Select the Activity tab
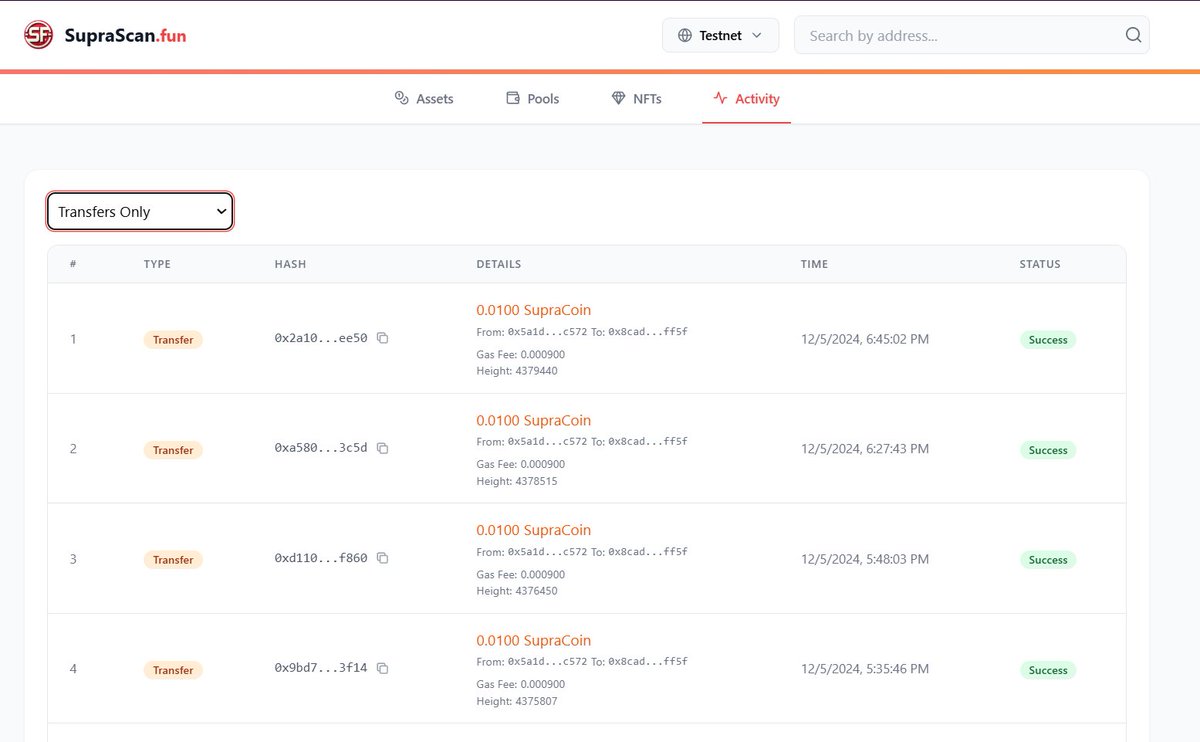The image size is (1200, 742). [746, 98]
